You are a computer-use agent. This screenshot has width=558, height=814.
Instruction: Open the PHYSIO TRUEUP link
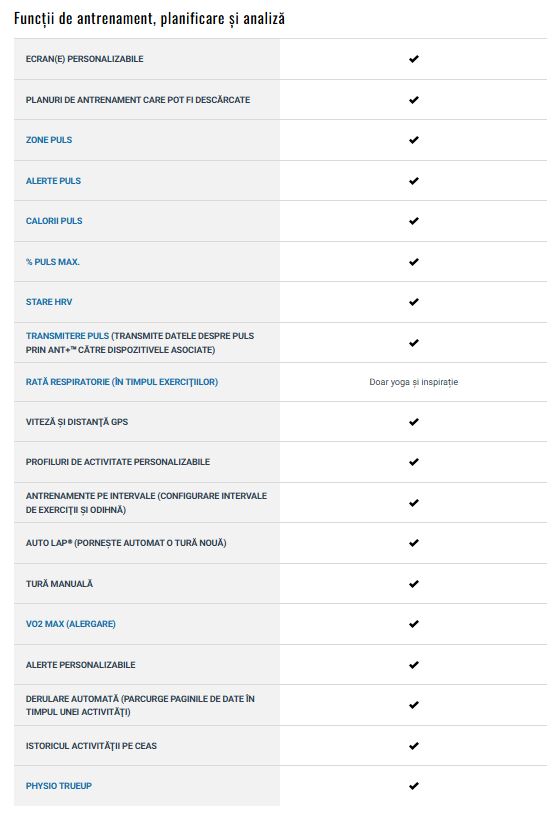pos(59,786)
